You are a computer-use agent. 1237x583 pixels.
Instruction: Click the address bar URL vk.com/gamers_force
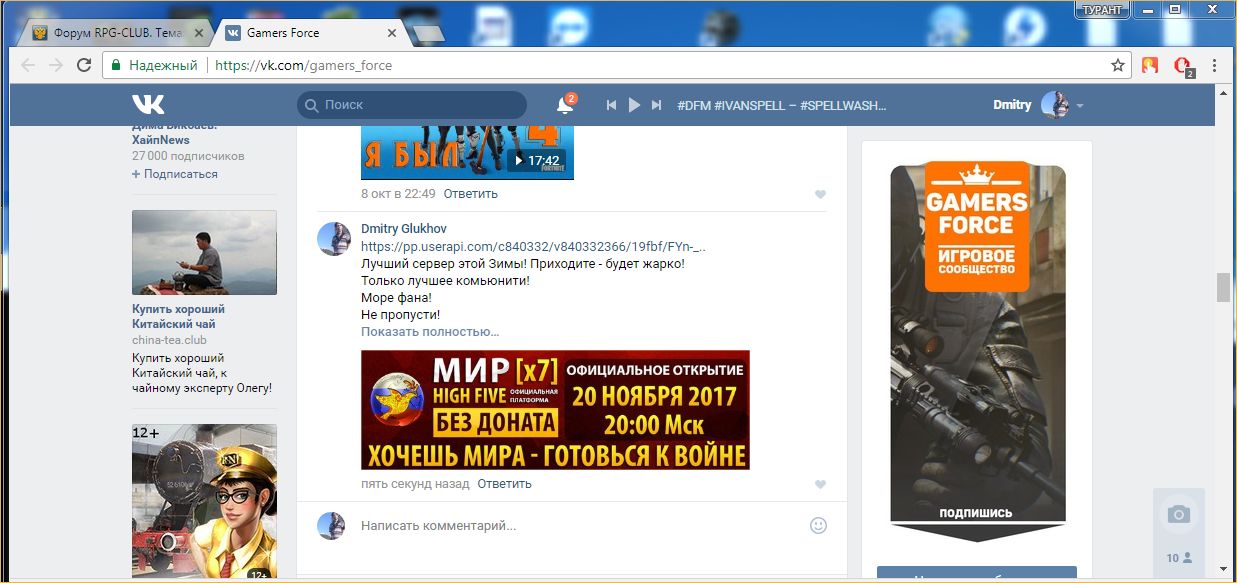pyautogui.click(x=304, y=65)
